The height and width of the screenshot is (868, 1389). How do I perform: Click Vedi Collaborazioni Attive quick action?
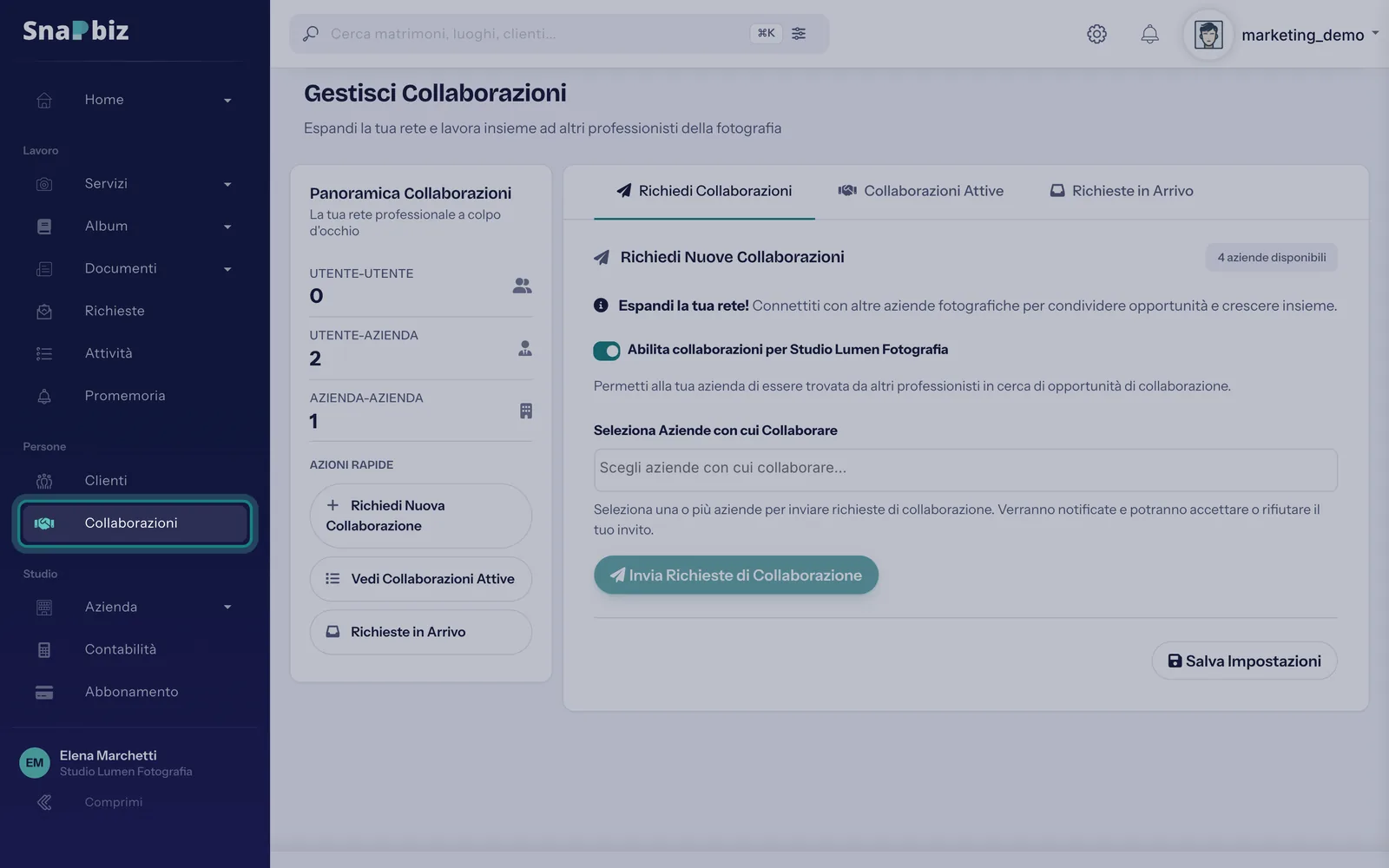click(420, 579)
